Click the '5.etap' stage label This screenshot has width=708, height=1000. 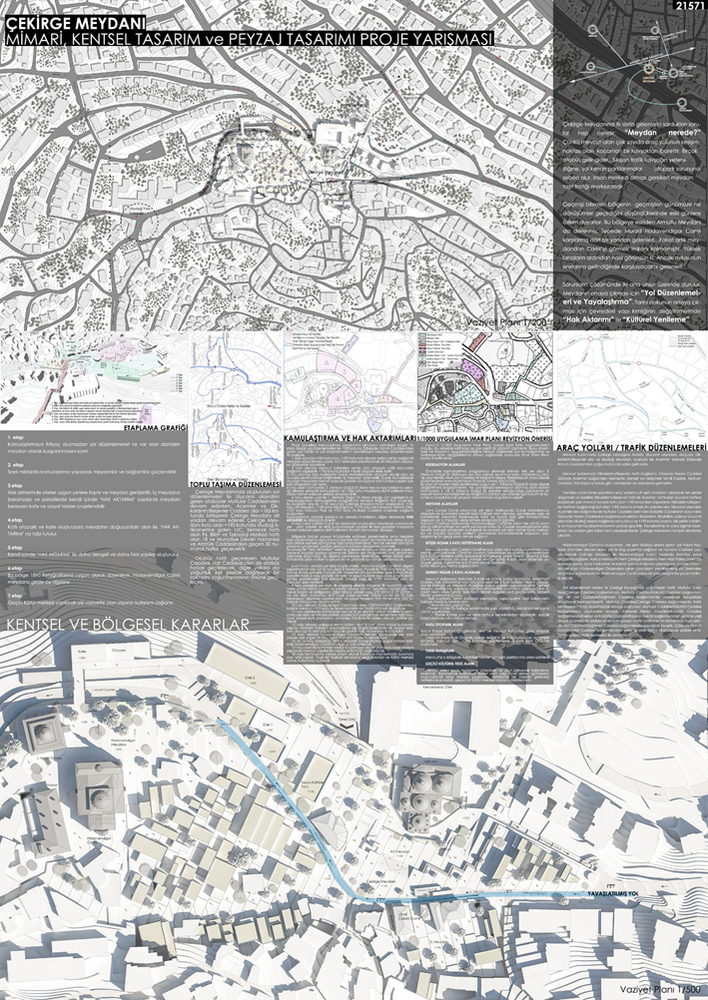click(15, 548)
